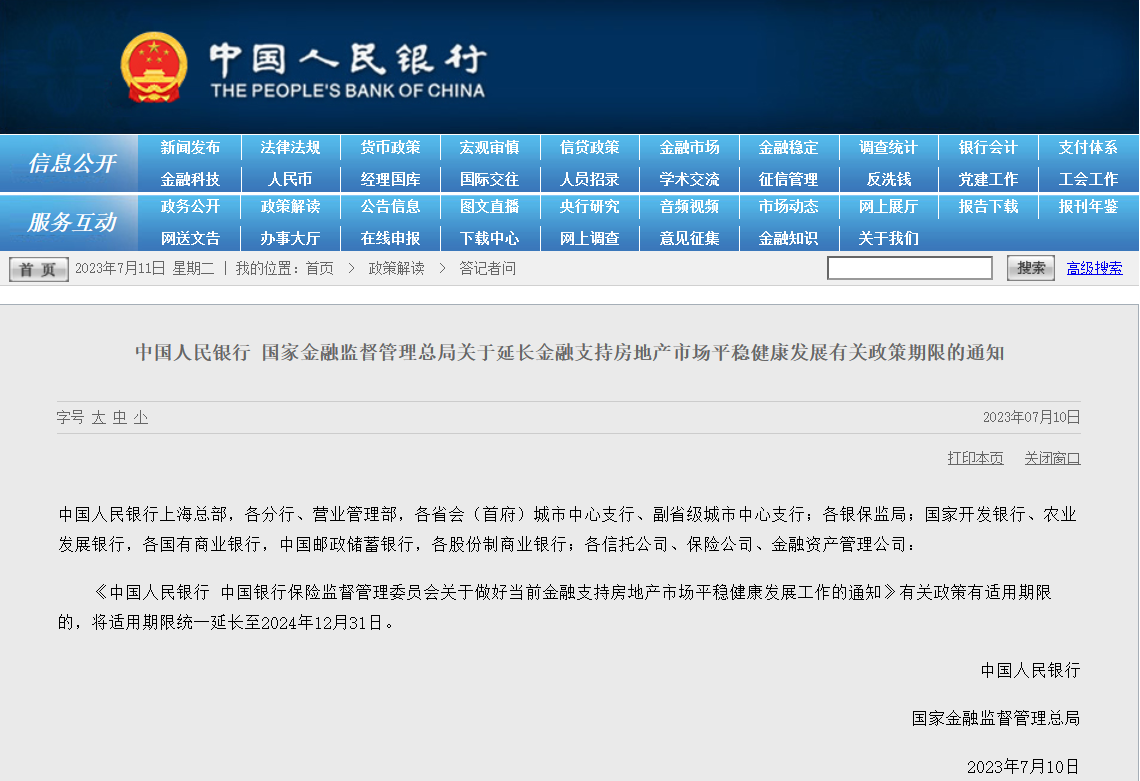This screenshot has width=1140, height=781.
Task: Open the 新闻发布 menu item
Action: coord(190,147)
